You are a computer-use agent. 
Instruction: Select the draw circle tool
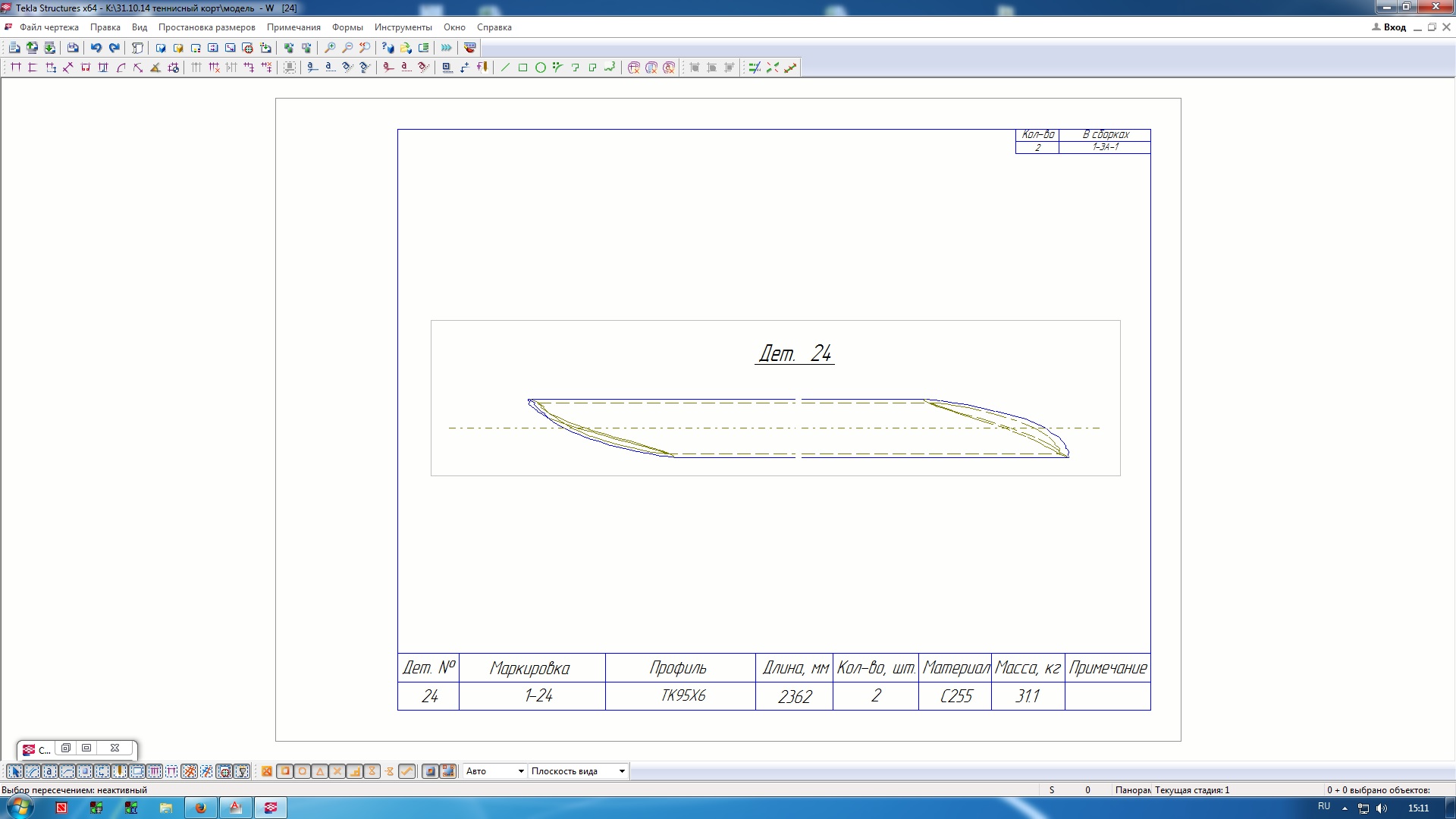click(540, 67)
